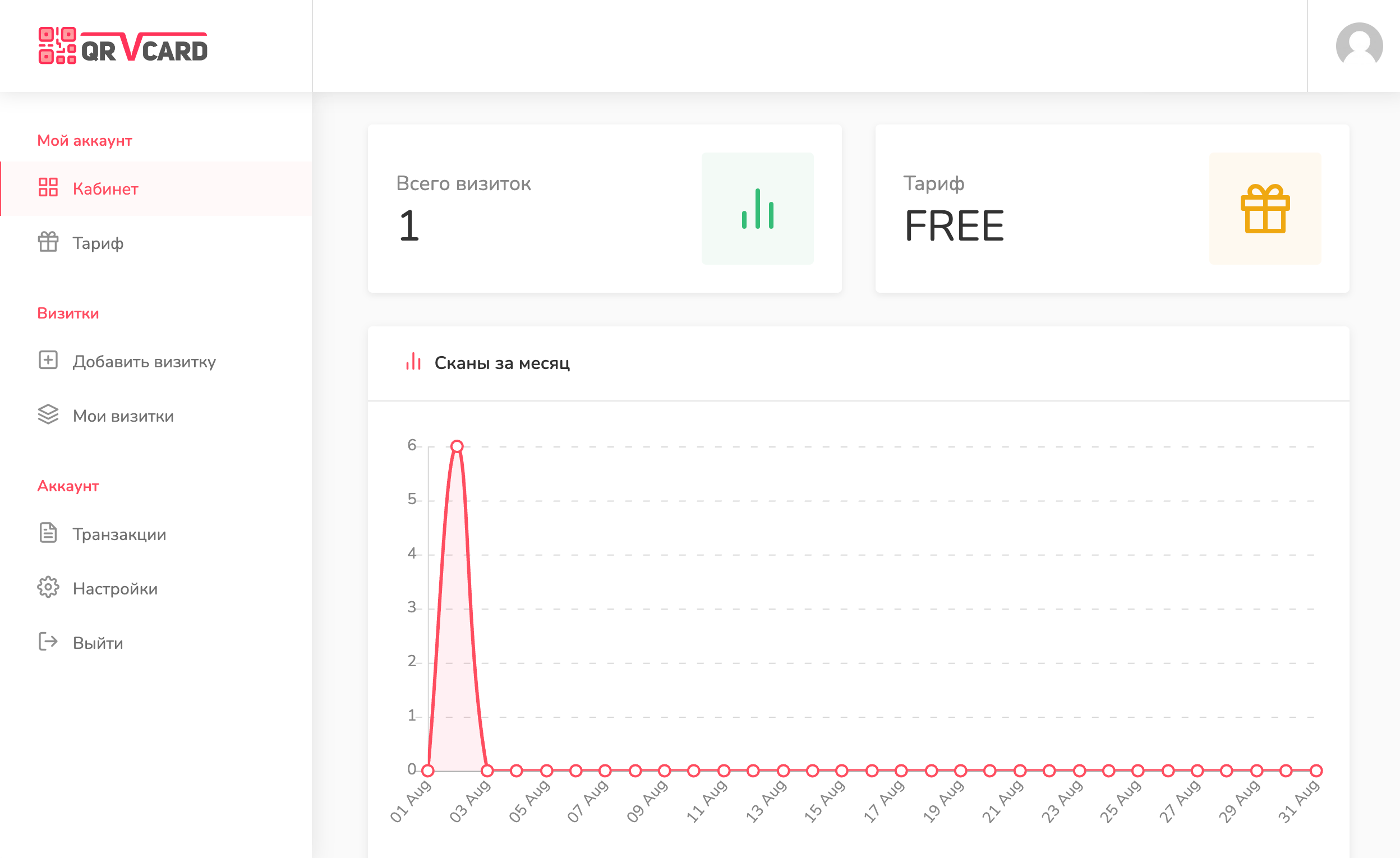The height and width of the screenshot is (858, 1400).
Task: Click the document icon for Транзакции
Action: point(48,533)
